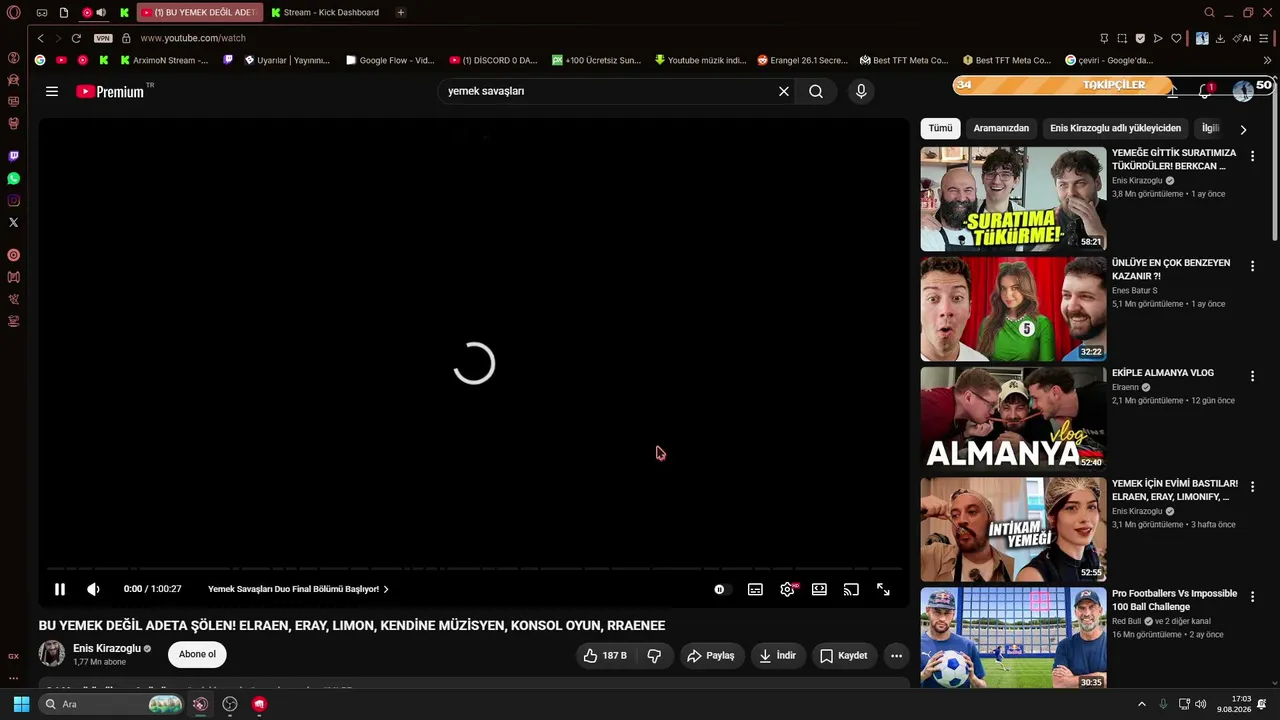
Task: Download the video via İndir
Action: point(777,655)
